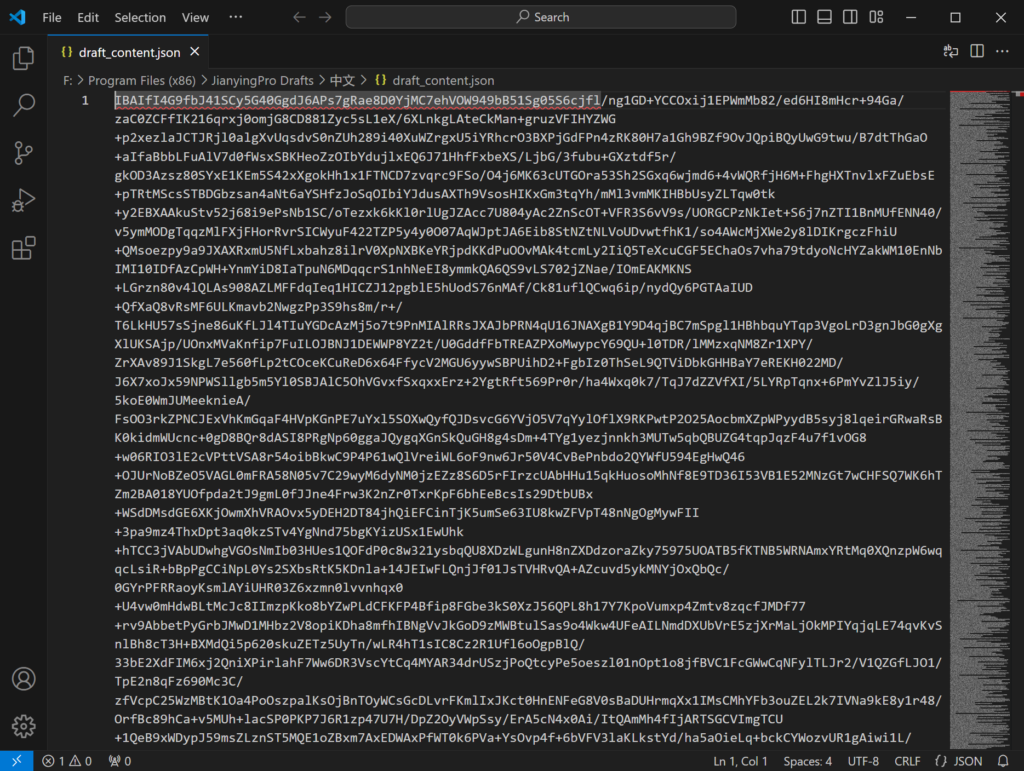Click the F: breadcrumb segment
The height and width of the screenshot is (771, 1024).
(x=67, y=80)
